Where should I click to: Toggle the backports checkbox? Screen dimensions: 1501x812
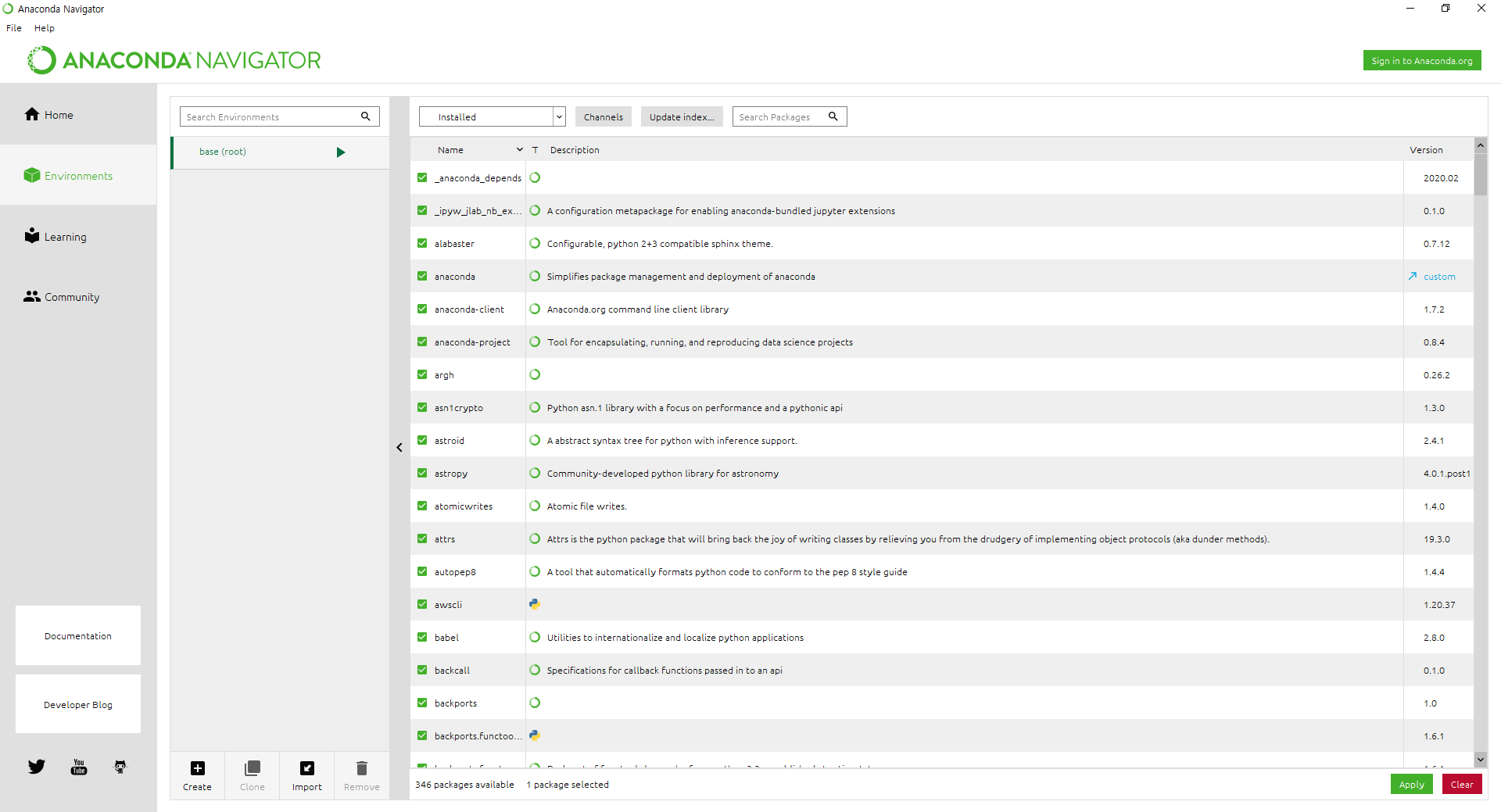[422, 703]
